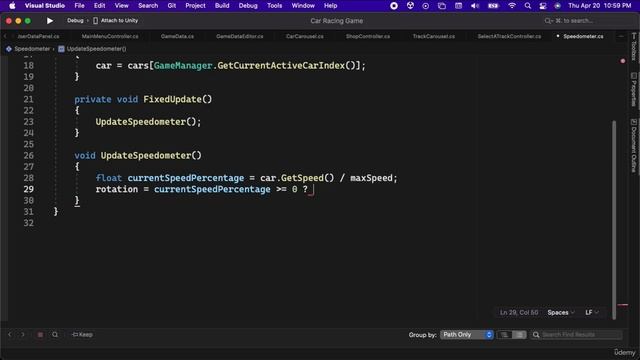Select the Speedometer.cs tab
Viewport: 640px width, 360px height.
583,36
